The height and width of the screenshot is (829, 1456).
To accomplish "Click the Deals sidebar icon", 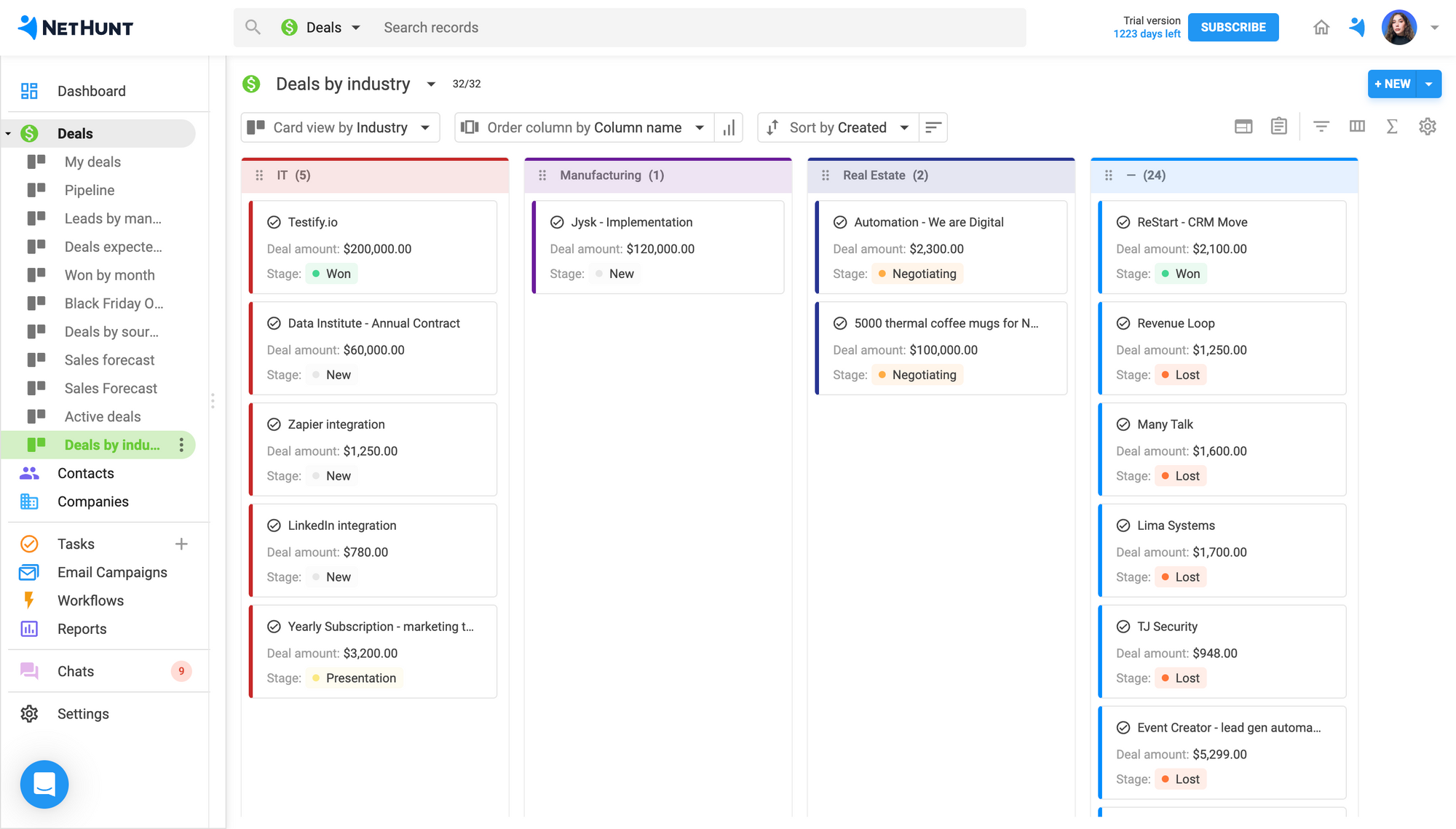I will pos(30,133).
